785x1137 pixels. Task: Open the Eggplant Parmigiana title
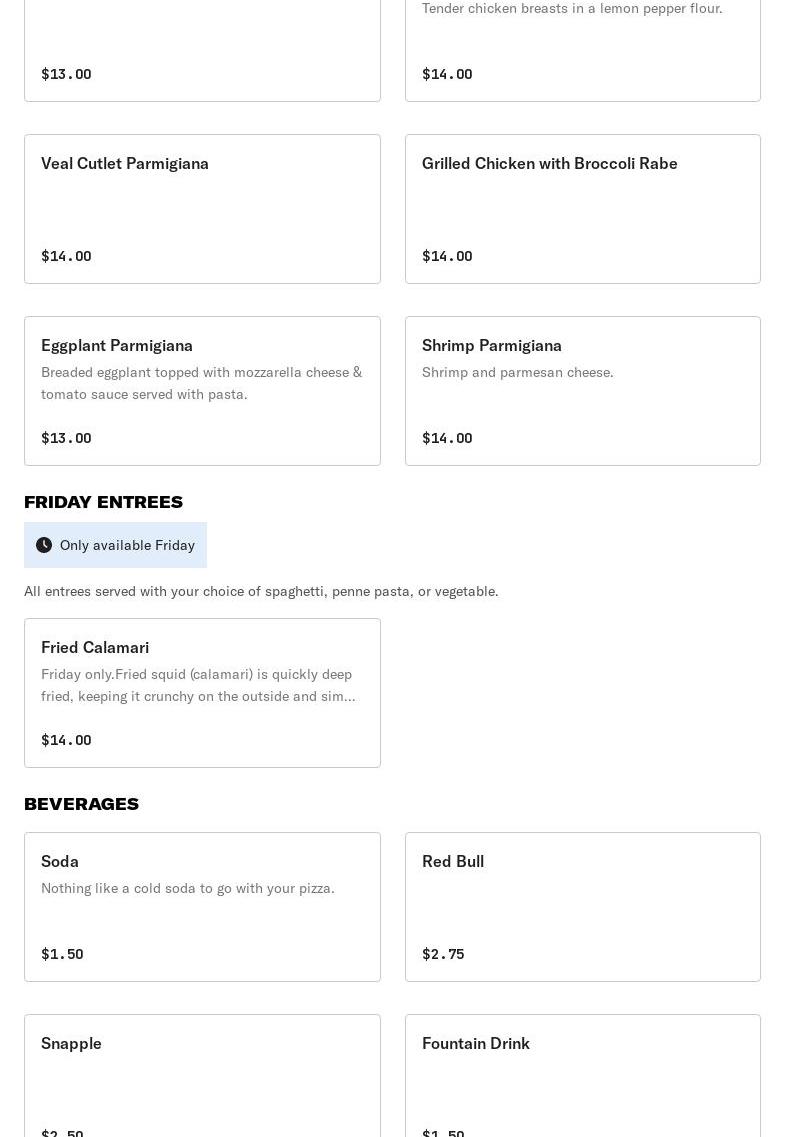(117, 346)
